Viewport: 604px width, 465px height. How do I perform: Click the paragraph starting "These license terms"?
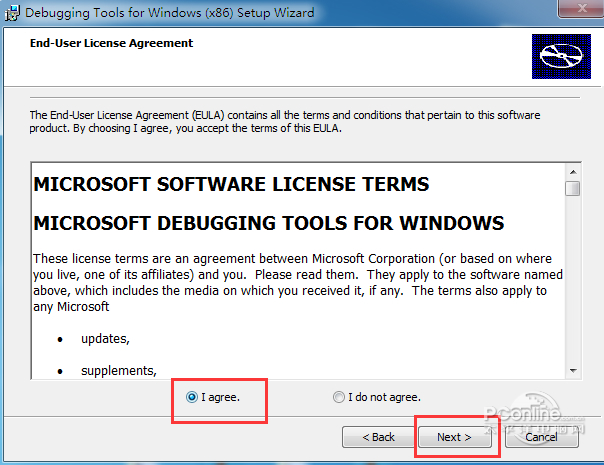298,282
